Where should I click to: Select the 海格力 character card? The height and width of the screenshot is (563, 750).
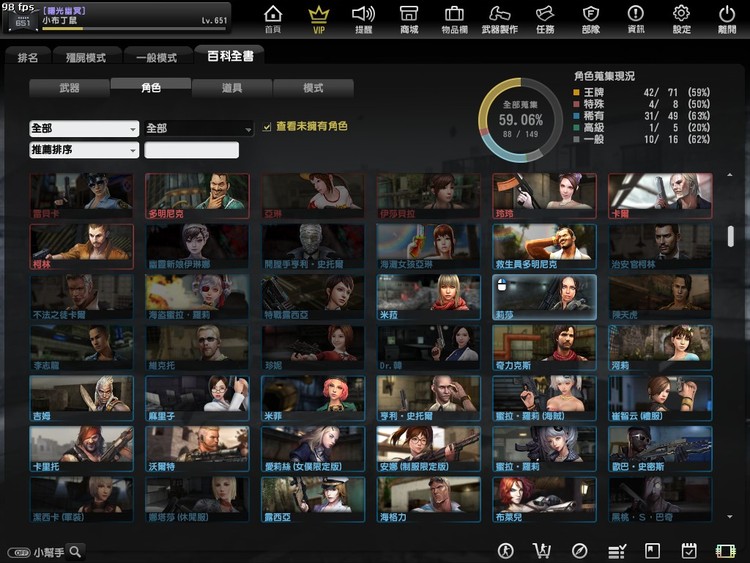click(x=429, y=499)
